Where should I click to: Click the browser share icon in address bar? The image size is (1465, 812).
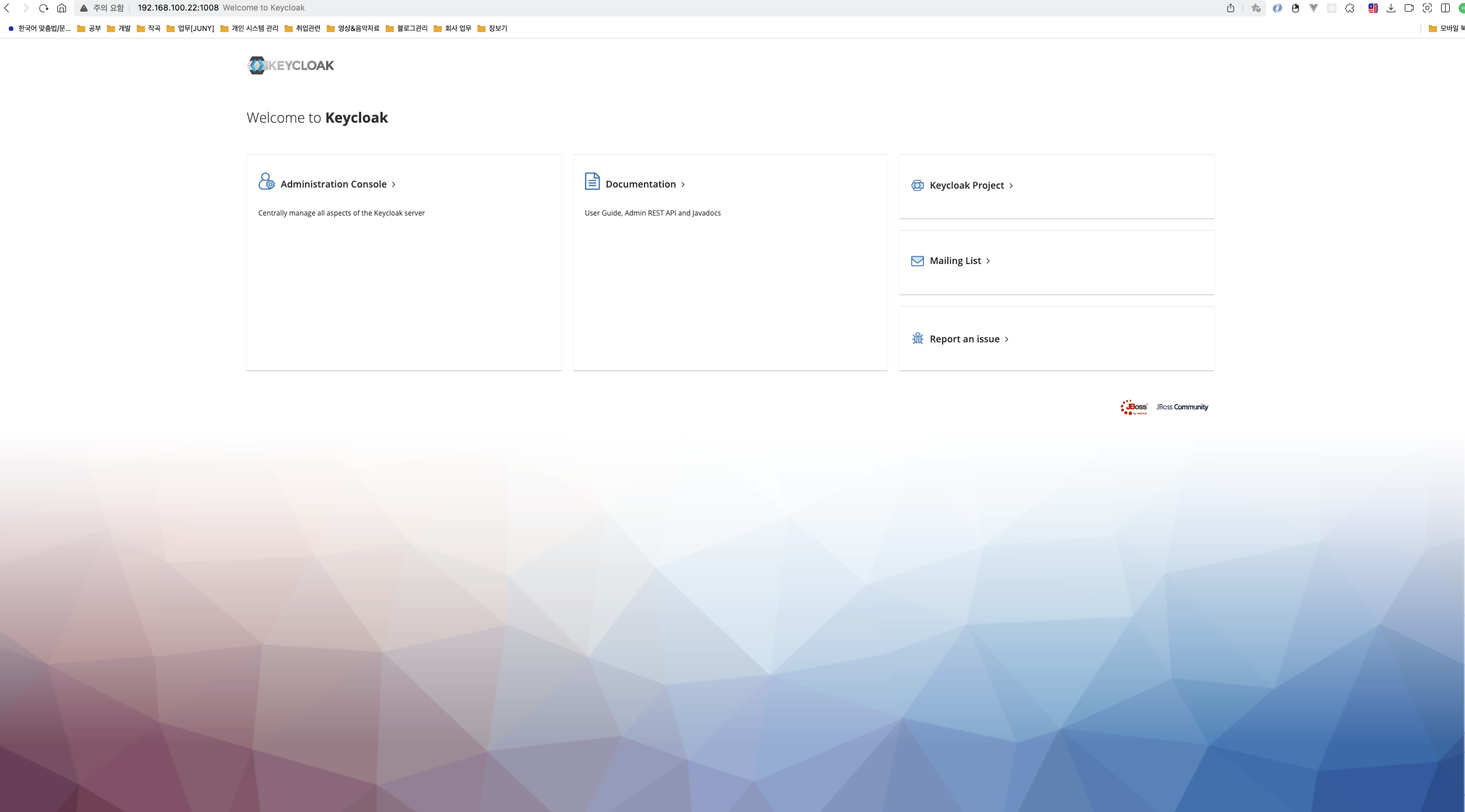pos(1231,8)
